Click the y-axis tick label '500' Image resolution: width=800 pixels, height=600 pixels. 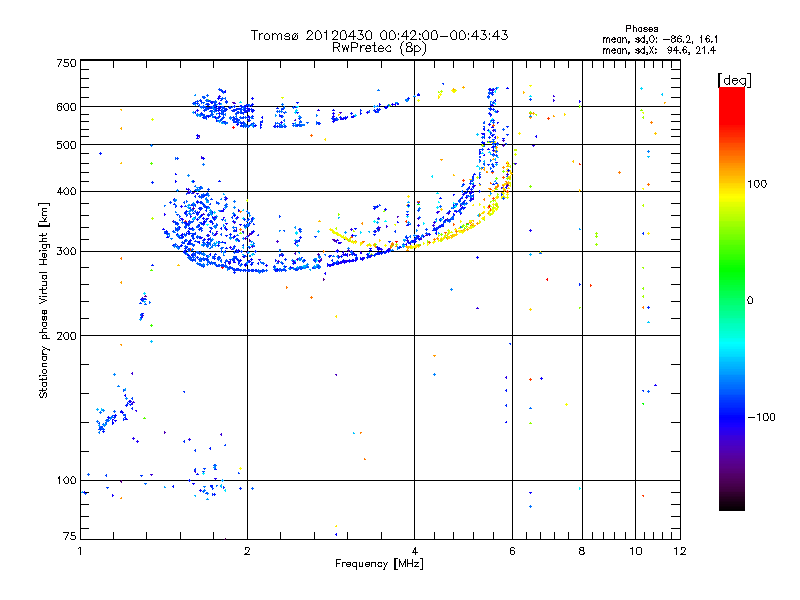click(x=66, y=145)
